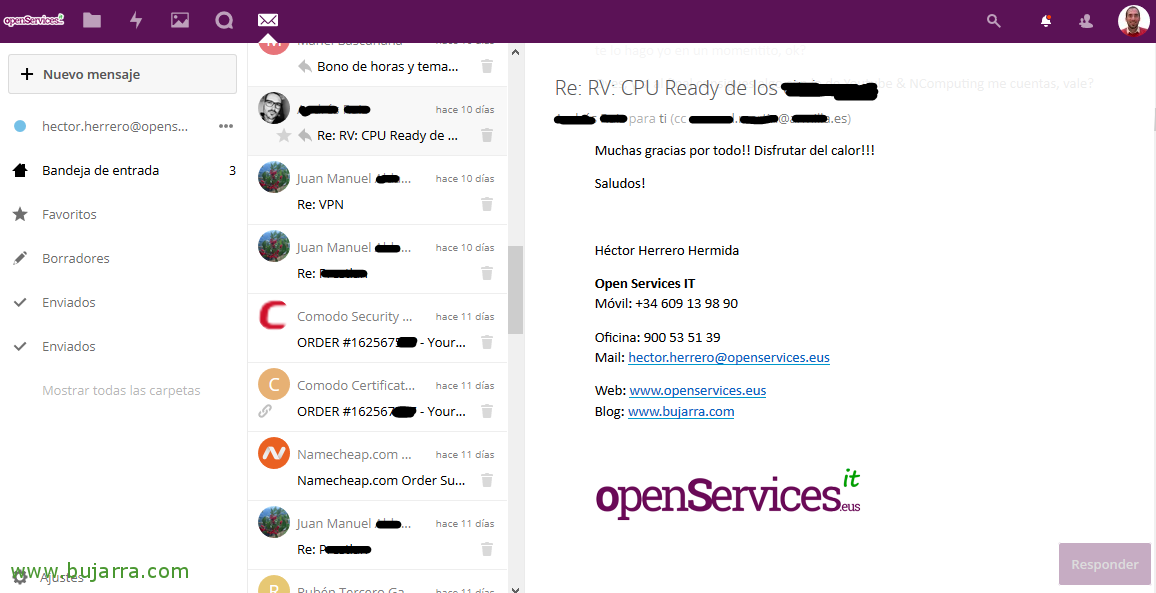Follow the www.bujarra.com blog link
The height and width of the screenshot is (593, 1156).
(x=681, y=411)
